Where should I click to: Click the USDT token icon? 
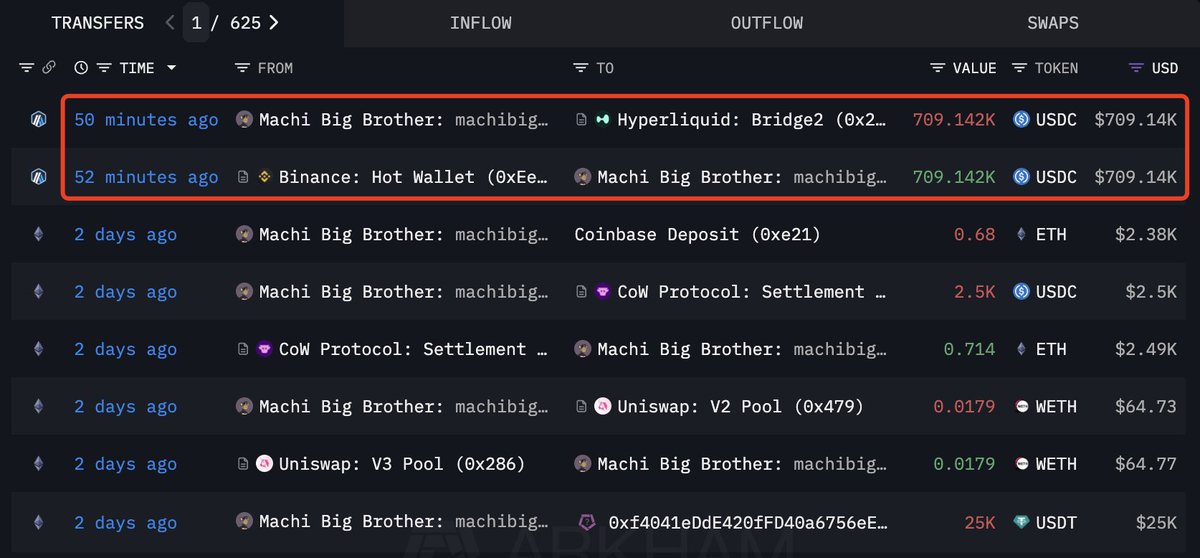1021,522
